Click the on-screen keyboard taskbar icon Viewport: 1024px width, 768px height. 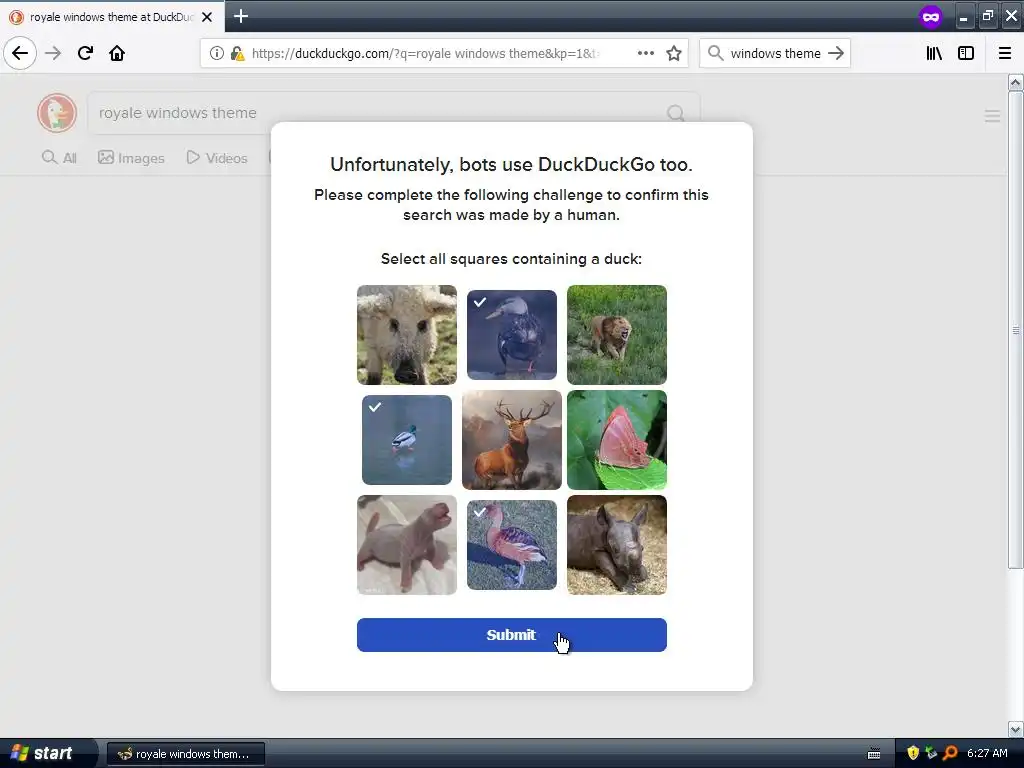[874, 754]
